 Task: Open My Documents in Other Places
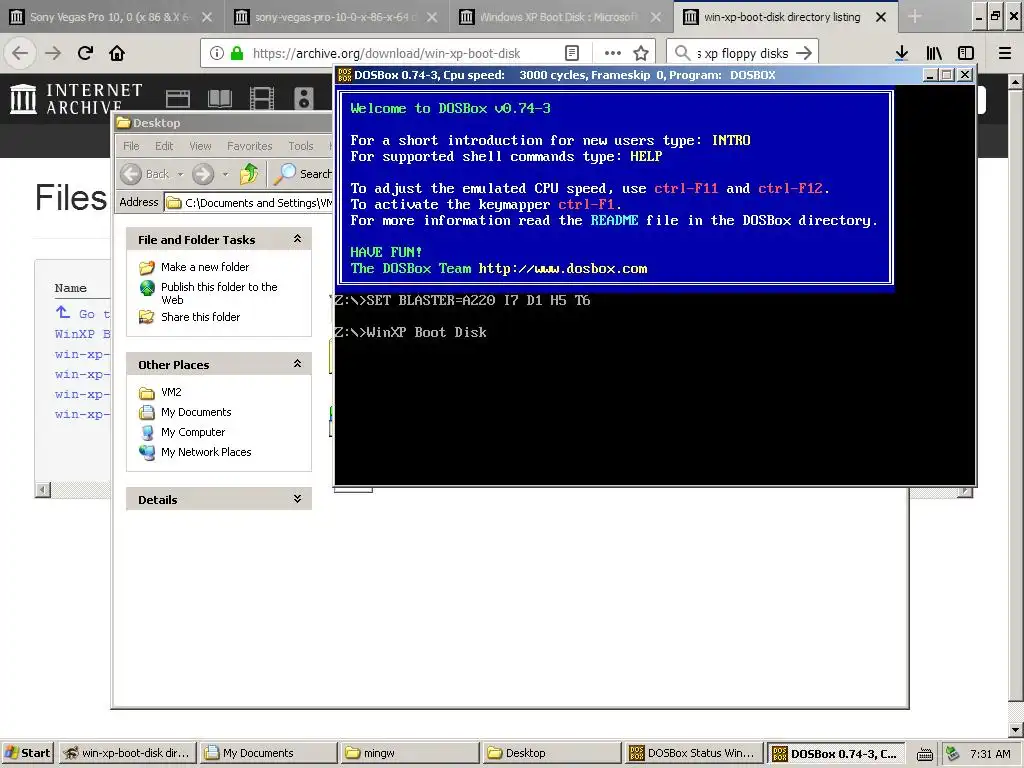click(196, 412)
